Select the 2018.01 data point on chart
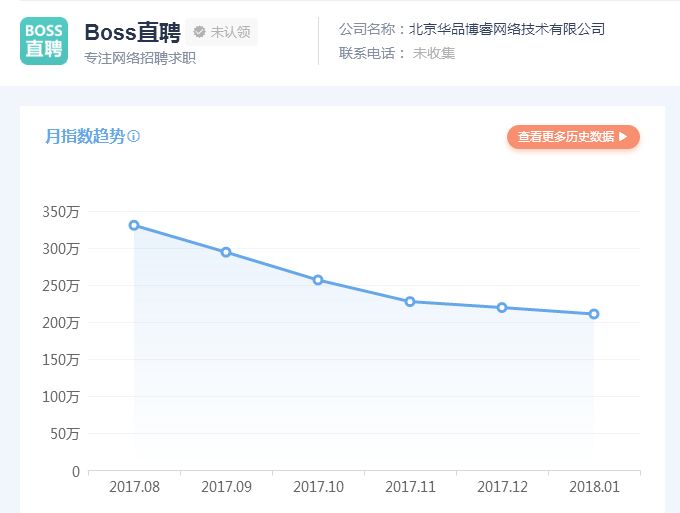The image size is (680, 513). click(x=594, y=314)
